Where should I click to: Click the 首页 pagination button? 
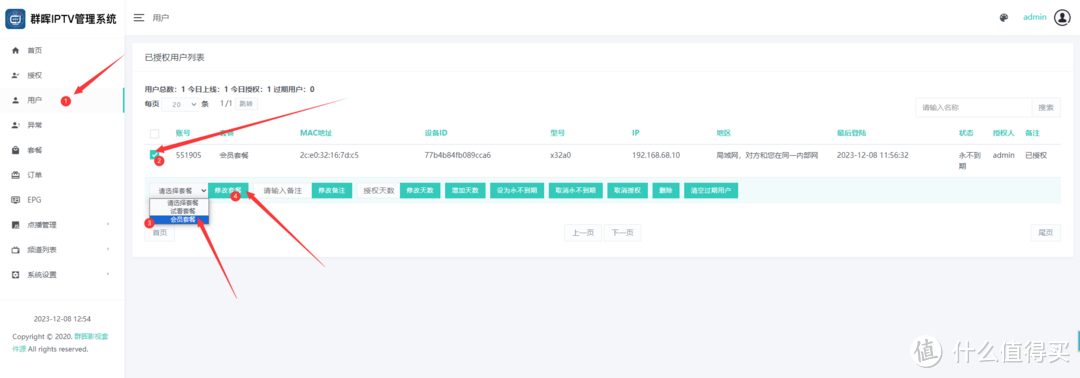[160, 233]
